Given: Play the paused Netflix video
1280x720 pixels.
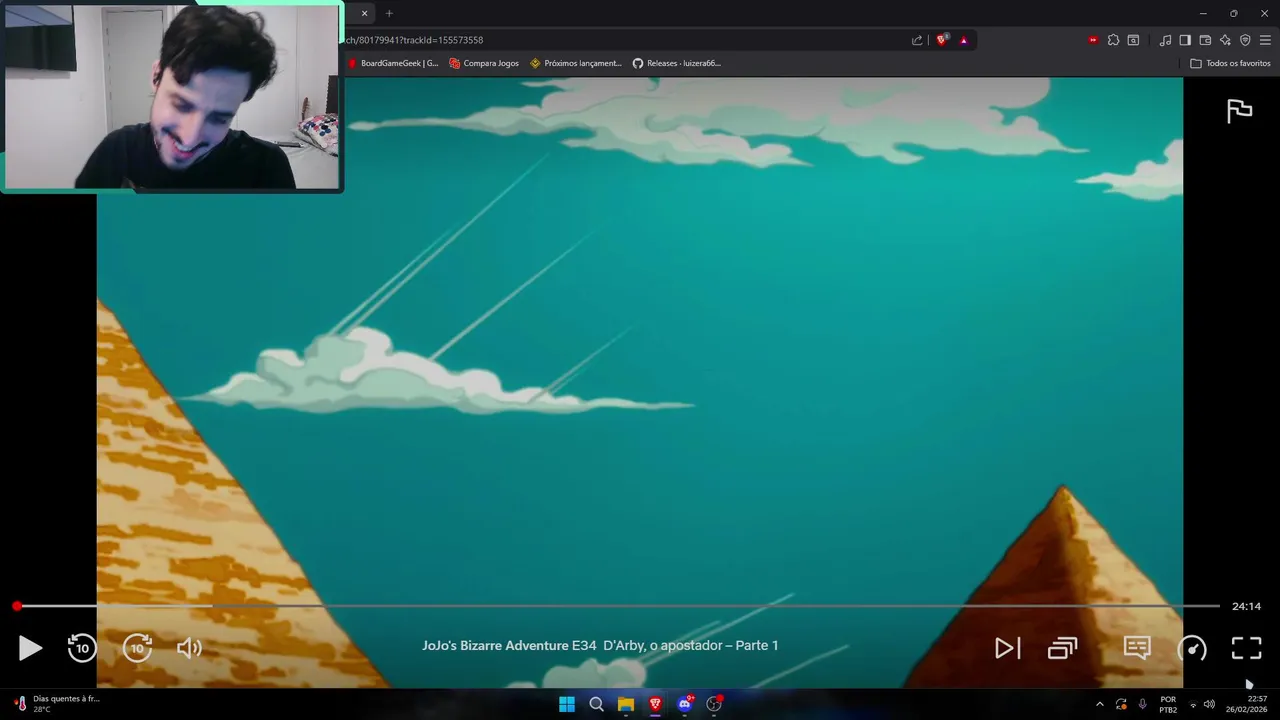Looking at the screenshot, I should click(30, 648).
